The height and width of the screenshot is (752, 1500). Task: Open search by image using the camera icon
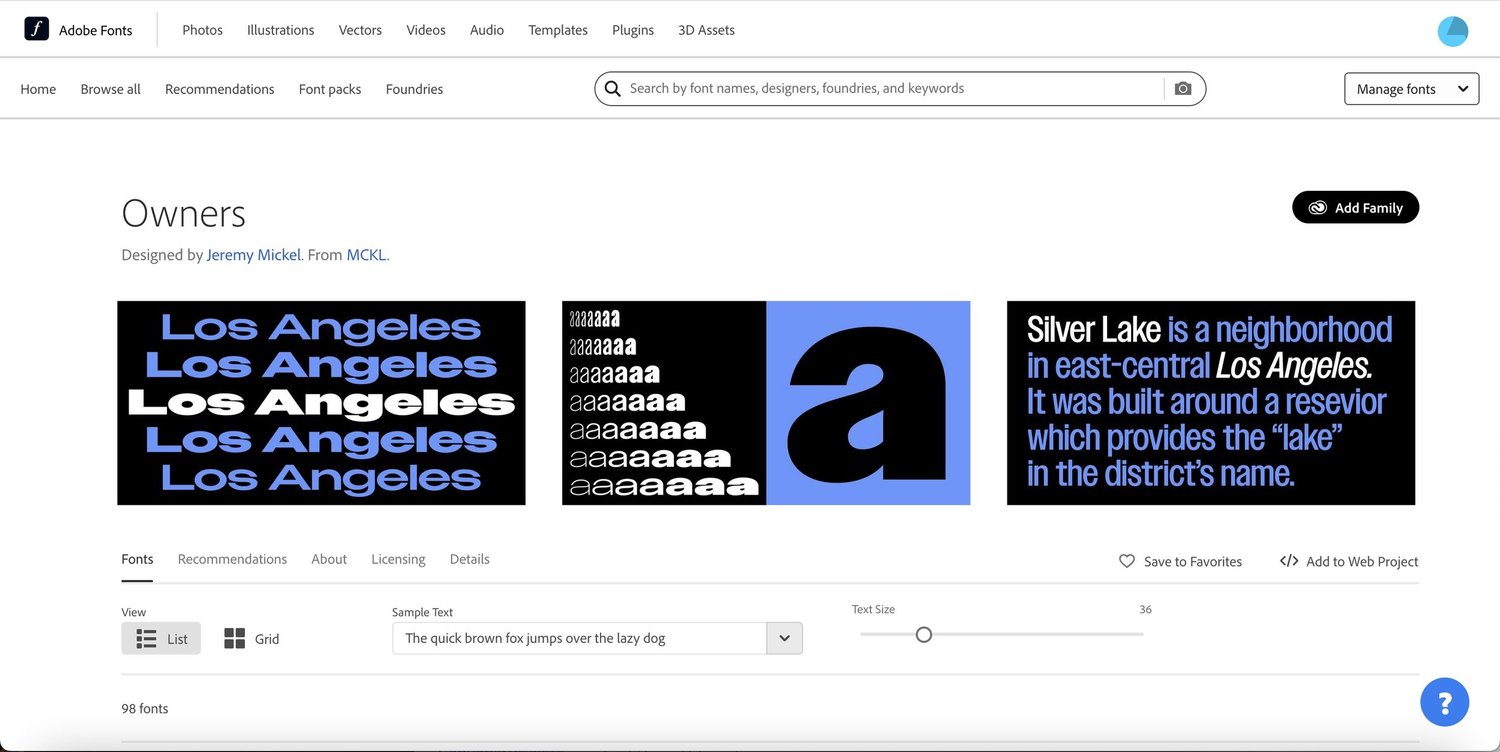pyautogui.click(x=1183, y=88)
